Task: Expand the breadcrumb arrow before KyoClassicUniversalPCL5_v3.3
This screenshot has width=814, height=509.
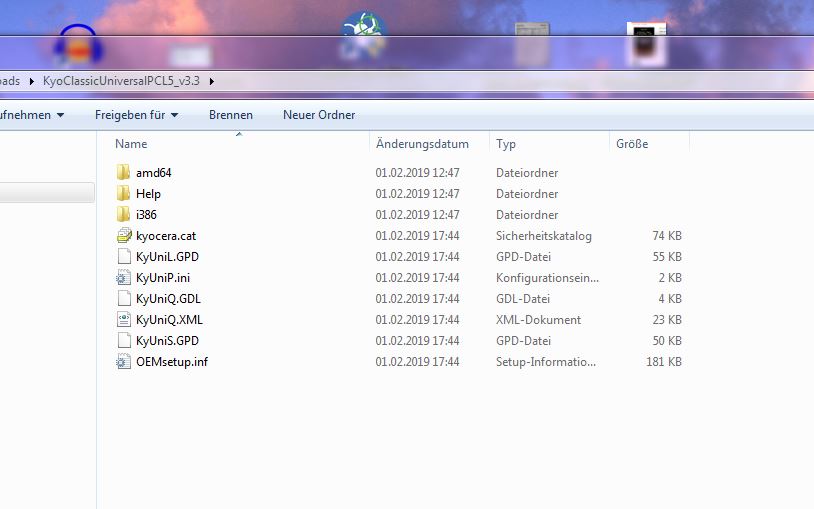Action: (32, 81)
